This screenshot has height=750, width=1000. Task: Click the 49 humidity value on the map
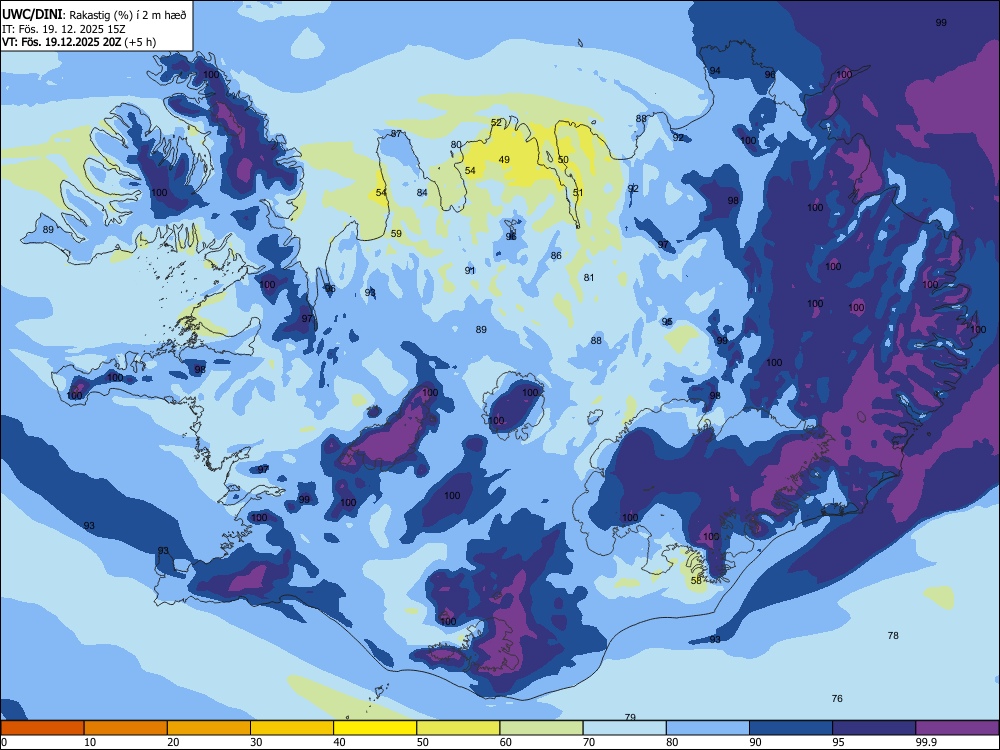coord(504,159)
